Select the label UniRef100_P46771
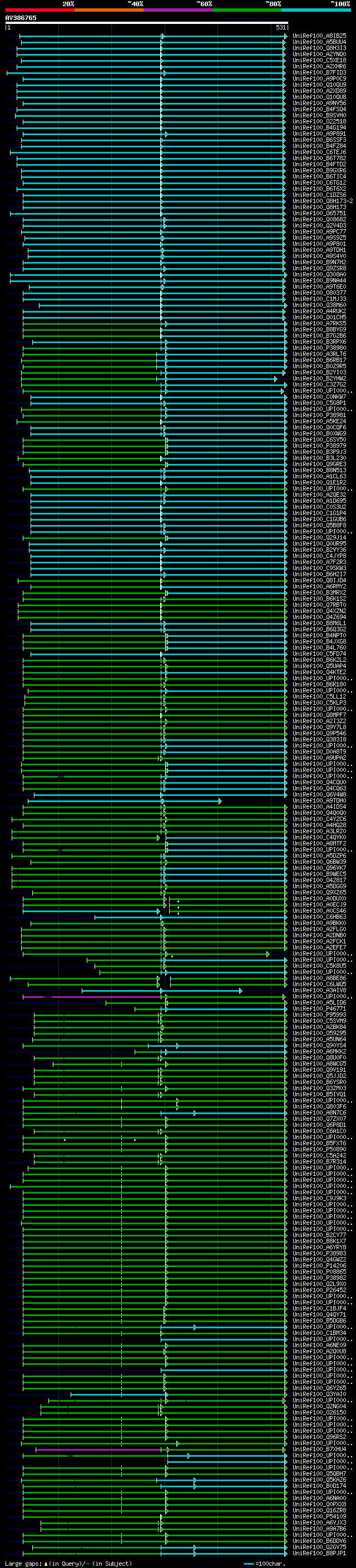The image size is (356, 1568). coord(319,1008)
